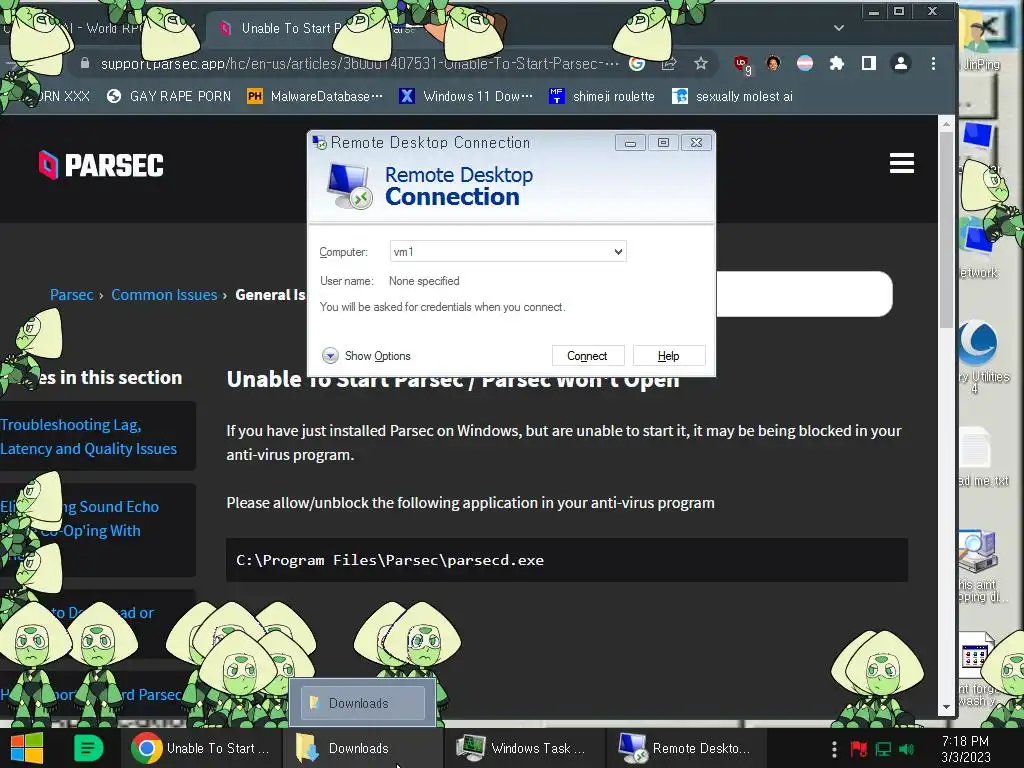This screenshot has width=1024, height=768.
Task: Toggle the Chrome side panel icon
Action: pos(869,63)
